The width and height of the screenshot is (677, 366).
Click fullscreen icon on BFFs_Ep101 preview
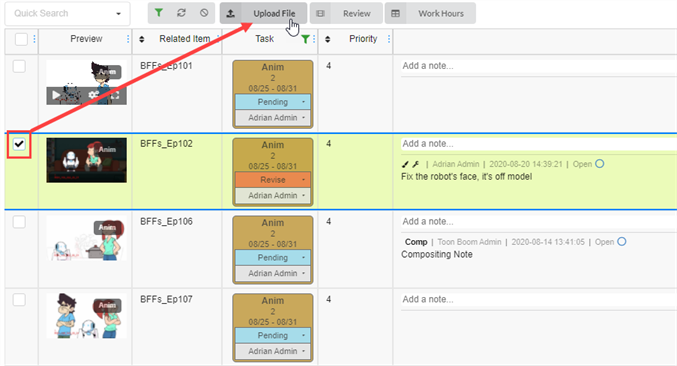click(115, 95)
